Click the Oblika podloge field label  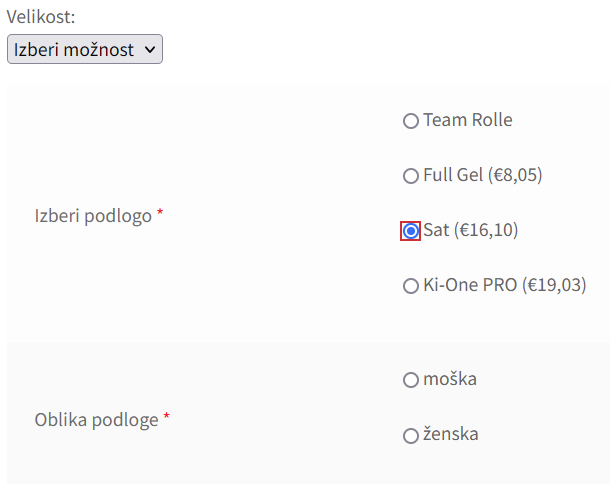[96, 419]
